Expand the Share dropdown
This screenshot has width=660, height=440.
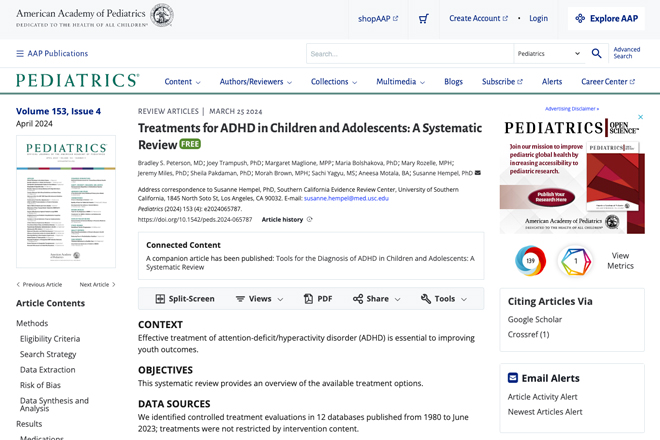[x=377, y=299]
